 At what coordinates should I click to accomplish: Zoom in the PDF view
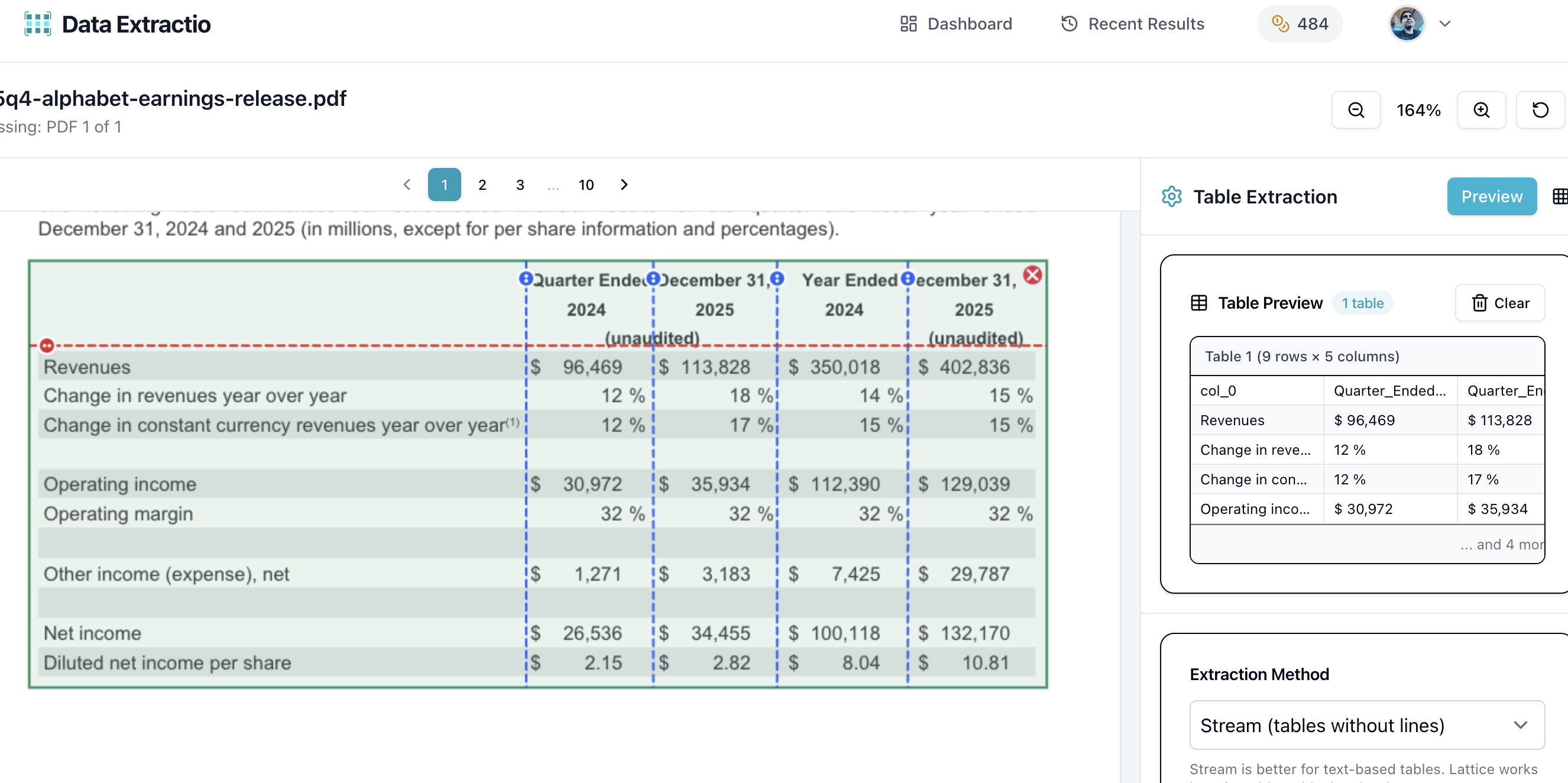coord(1481,110)
